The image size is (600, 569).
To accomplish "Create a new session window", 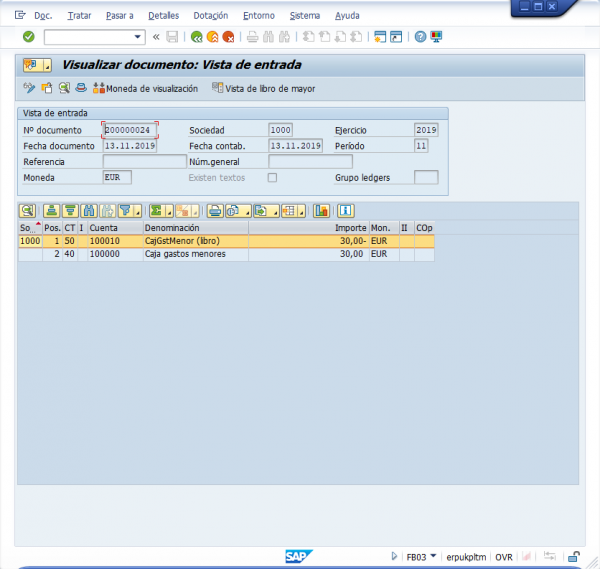I will (380, 37).
